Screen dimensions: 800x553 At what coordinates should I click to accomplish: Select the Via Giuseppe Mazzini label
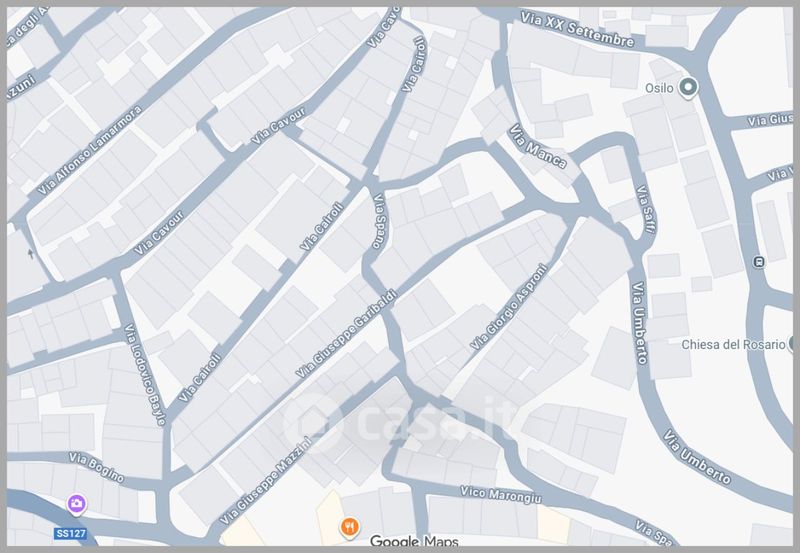tap(265, 481)
